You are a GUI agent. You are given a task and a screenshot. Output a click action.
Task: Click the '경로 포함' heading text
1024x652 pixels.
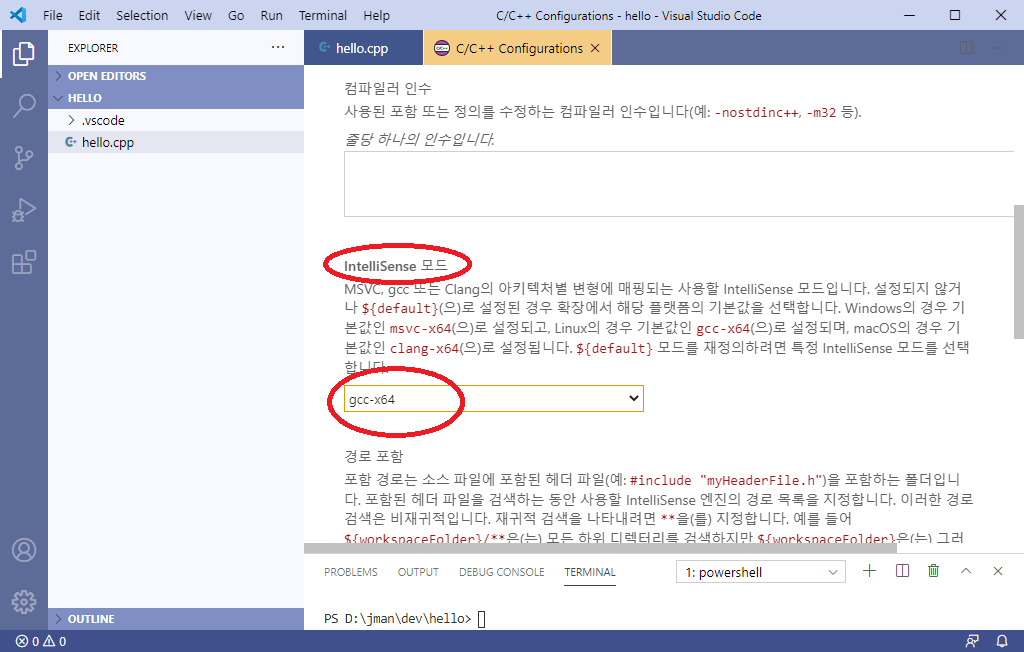click(x=374, y=456)
